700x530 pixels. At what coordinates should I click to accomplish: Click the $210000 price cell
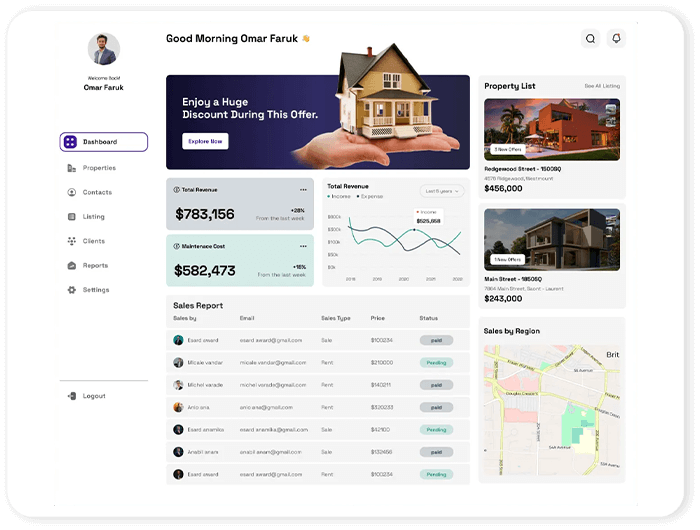pos(382,363)
